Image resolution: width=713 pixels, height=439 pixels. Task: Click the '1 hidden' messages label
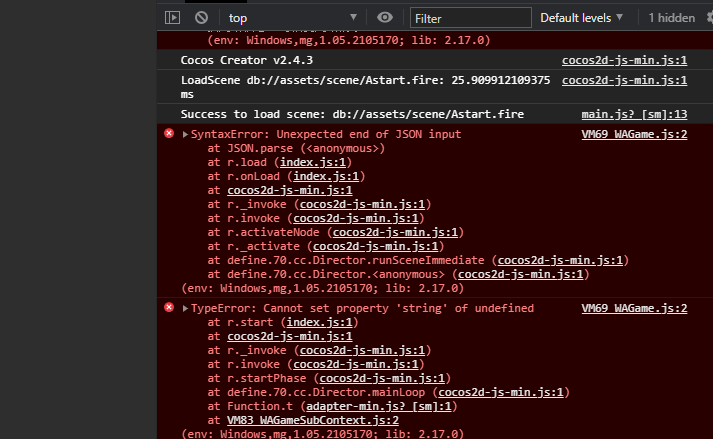(x=671, y=18)
